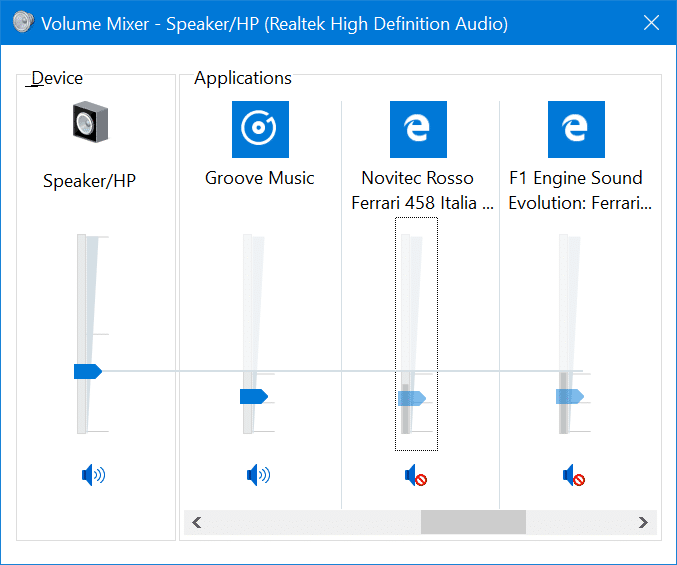Click the Speaker/HP device label
Image resolution: width=677 pixels, height=565 pixels.
coord(89,181)
